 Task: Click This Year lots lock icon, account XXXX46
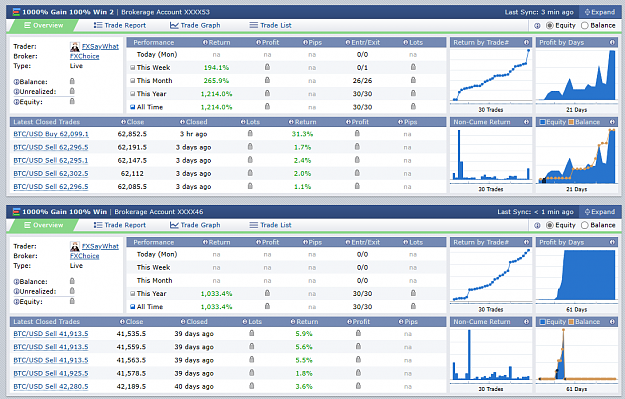[x=413, y=293]
